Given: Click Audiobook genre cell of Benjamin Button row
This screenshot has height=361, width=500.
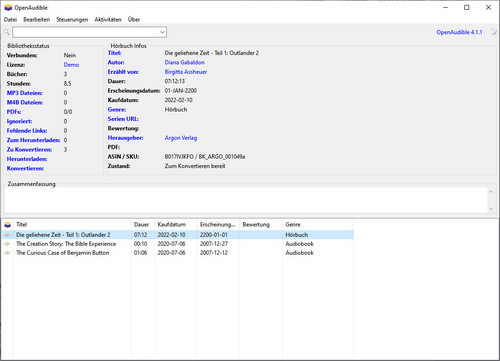Looking at the screenshot, I should coord(299,253).
